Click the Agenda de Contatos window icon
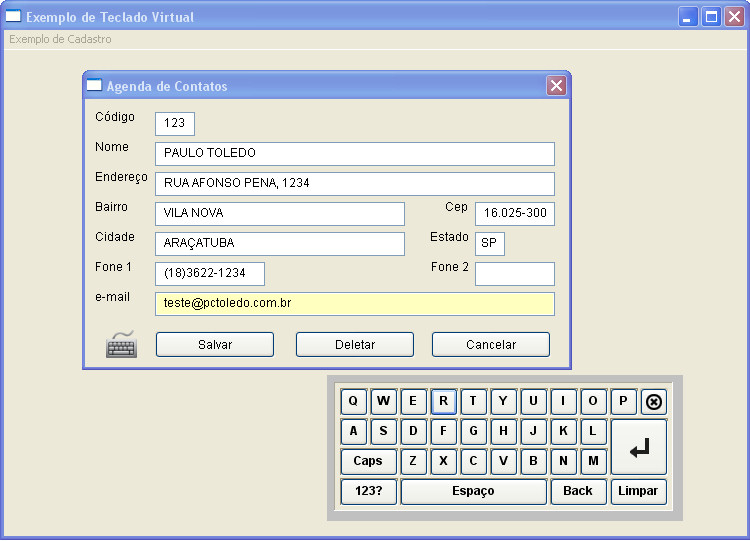The width and height of the screenshot is (750, 541). (94, 86)
